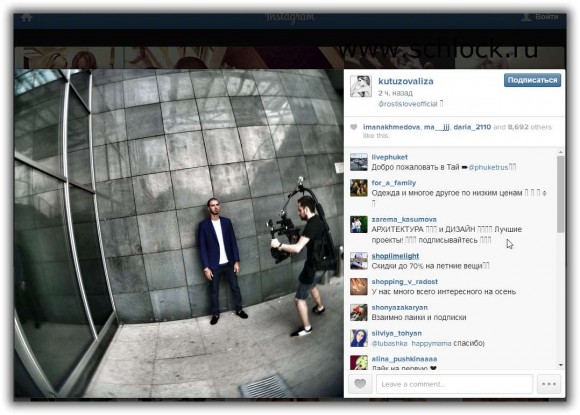Open the Instagram logo link
580x415 pixels.
click(x=290, y=17)
